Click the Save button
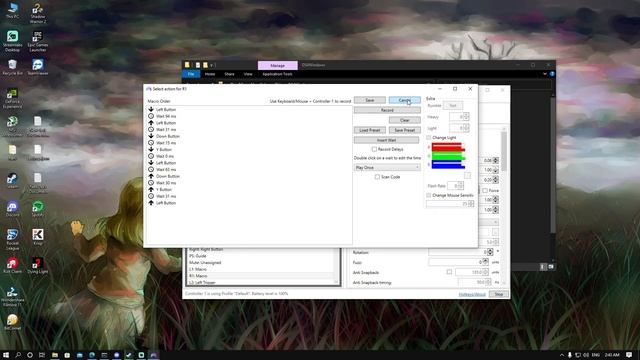640x360 pixels. tap(370, 100)
